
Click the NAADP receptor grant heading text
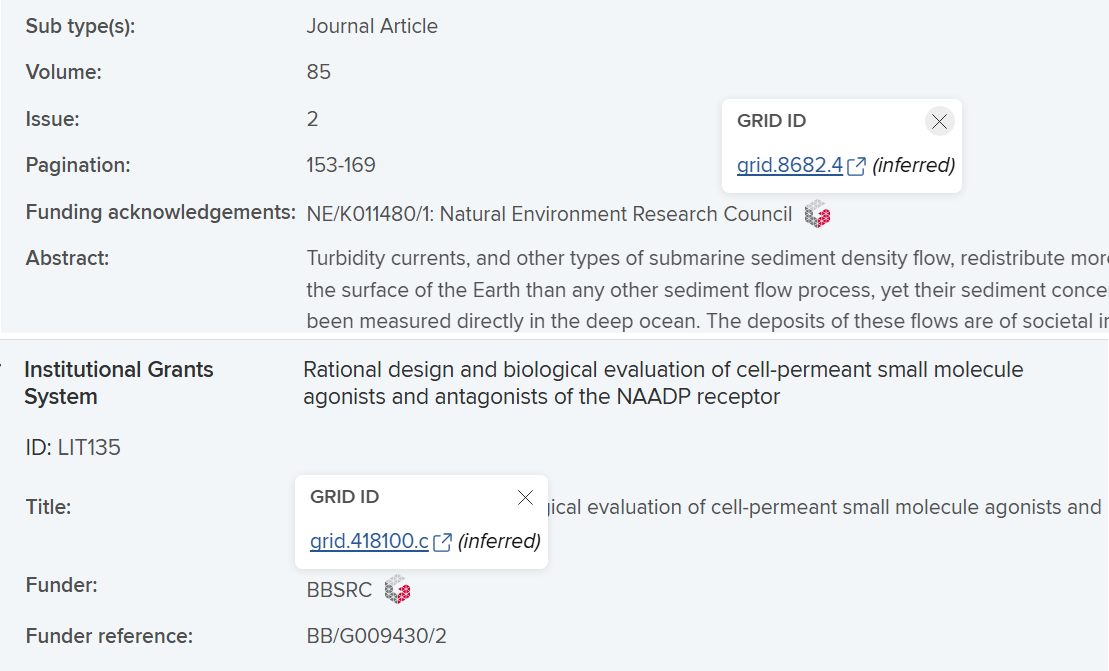click(662, 383)
